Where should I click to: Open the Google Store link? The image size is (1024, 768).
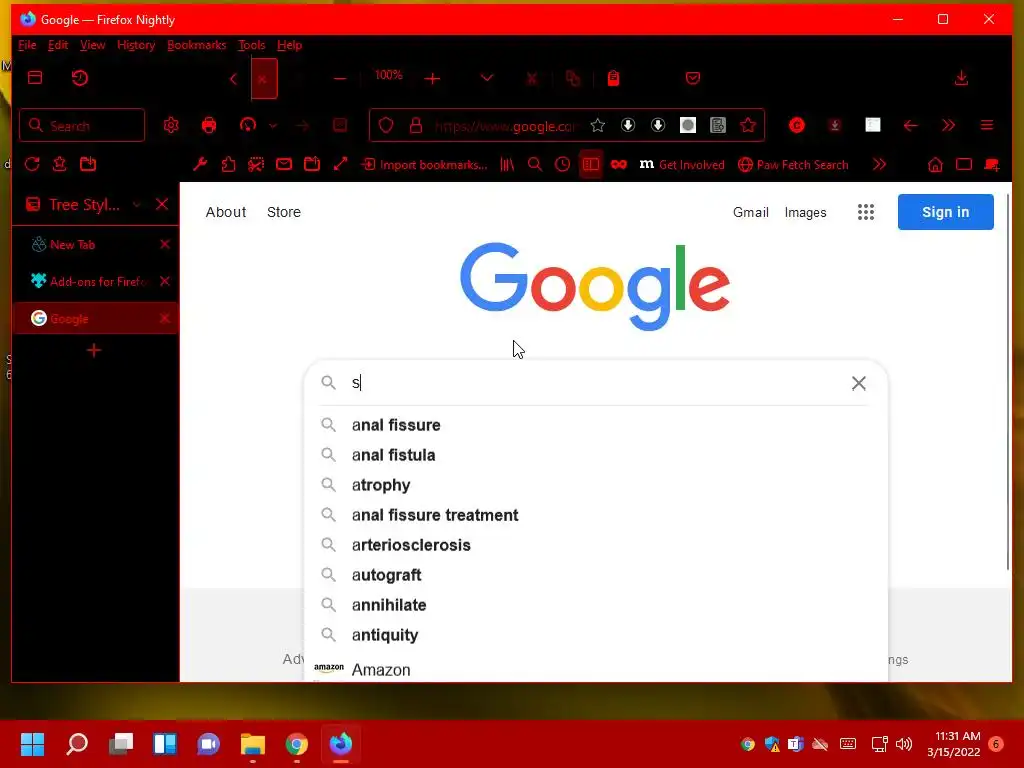284,212
